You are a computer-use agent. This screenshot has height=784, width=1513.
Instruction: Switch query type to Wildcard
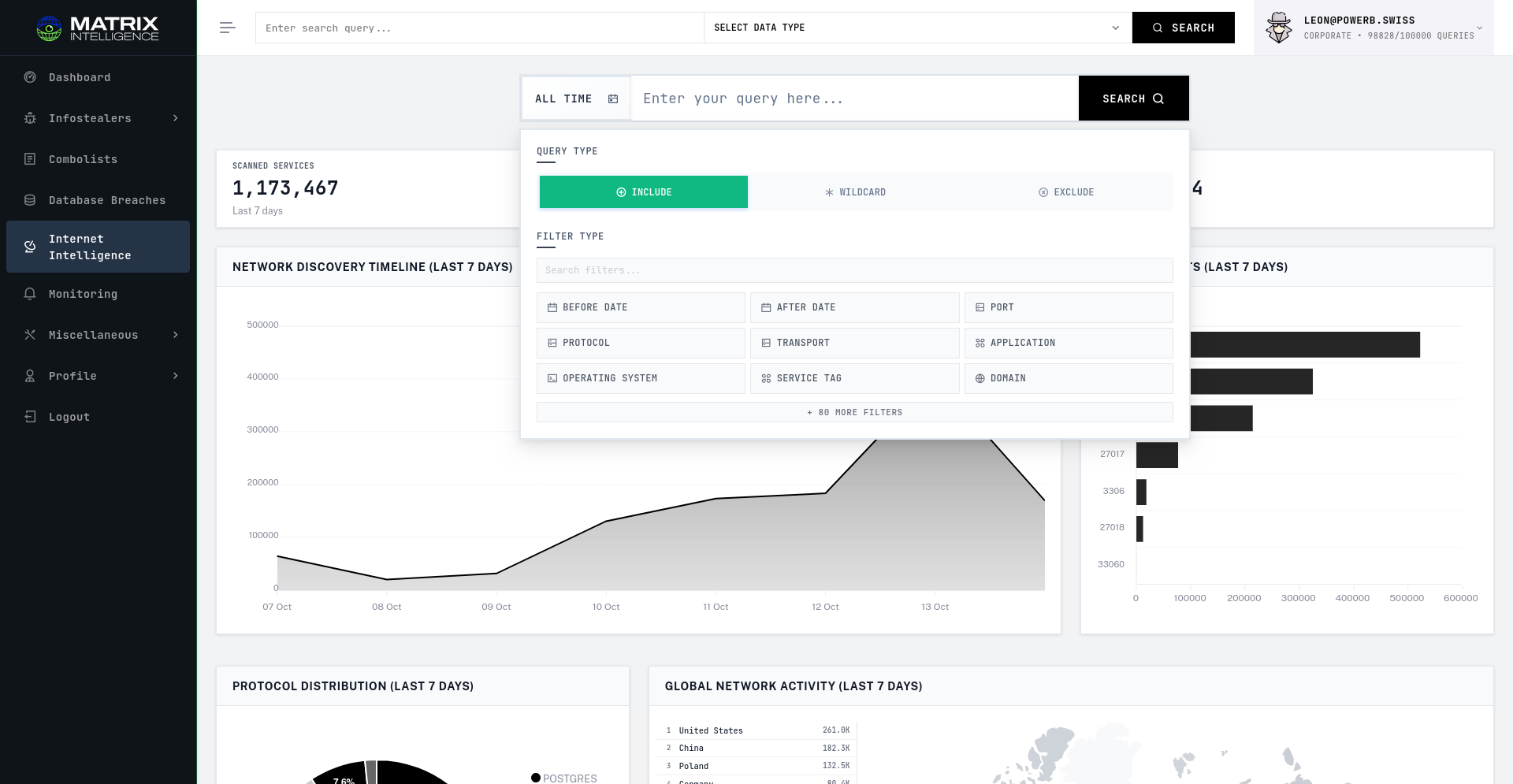point(855,192)
